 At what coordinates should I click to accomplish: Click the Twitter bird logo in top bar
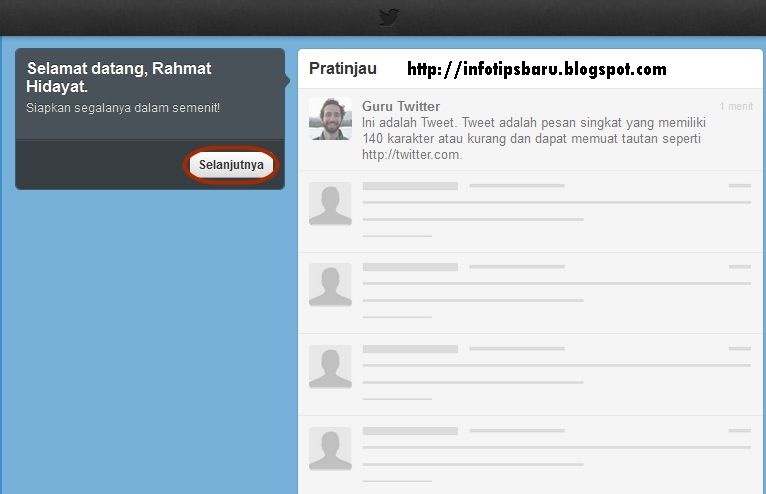[389, 17]
